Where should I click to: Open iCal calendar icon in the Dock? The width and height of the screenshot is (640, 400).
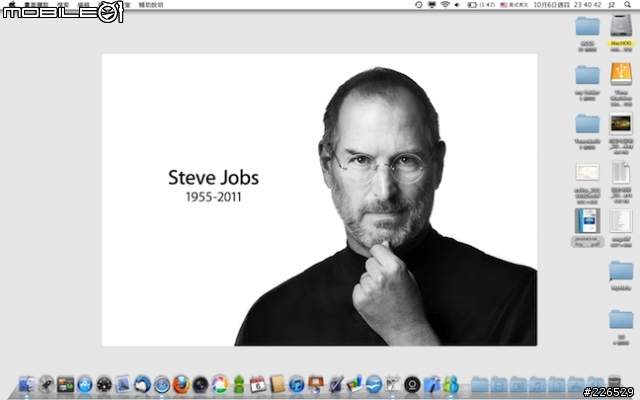(x=258, y=384)
